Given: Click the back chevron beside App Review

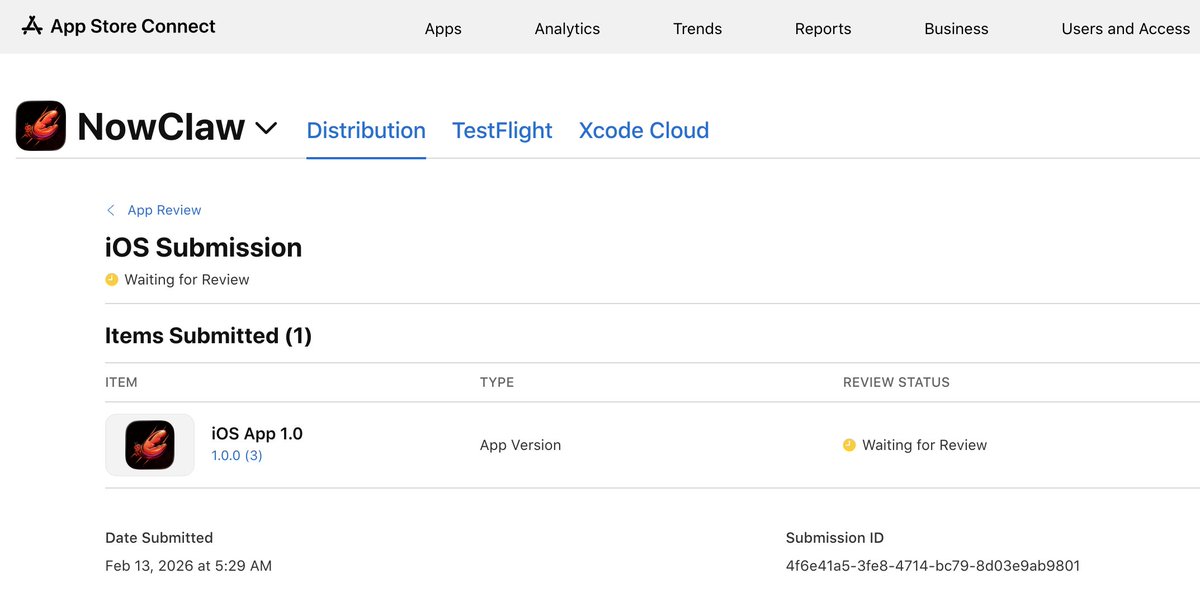Looking at the screenshot, I should pyautogui.click(x=110, y=210).
